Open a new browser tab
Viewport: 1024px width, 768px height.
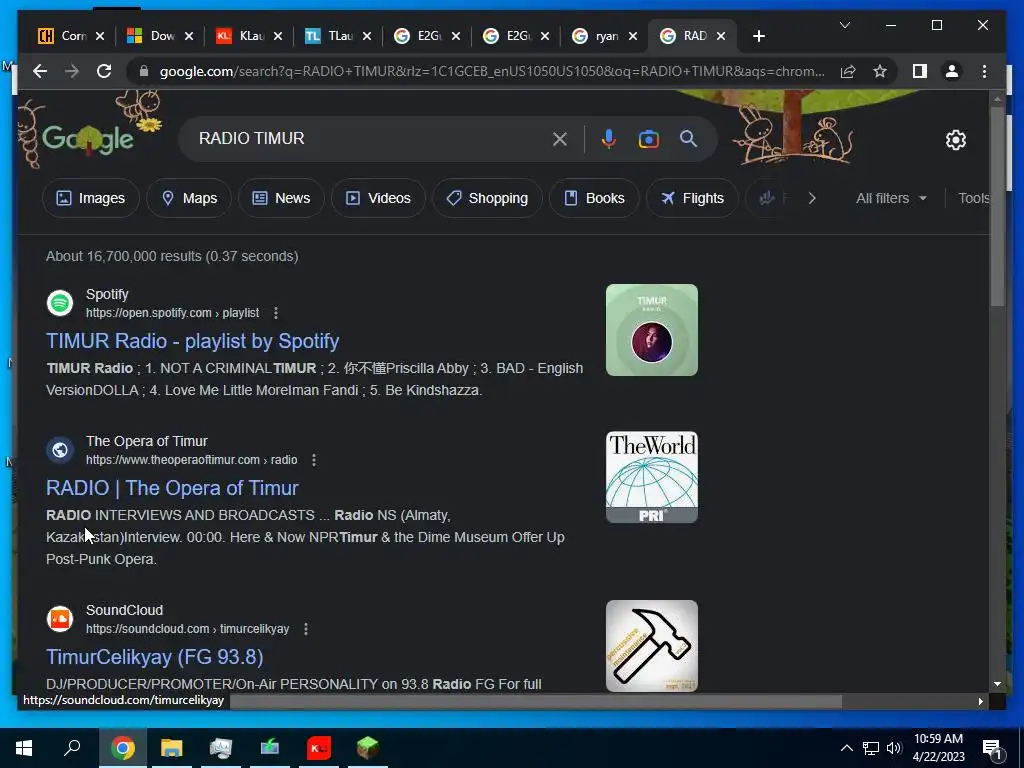(758, 36)
